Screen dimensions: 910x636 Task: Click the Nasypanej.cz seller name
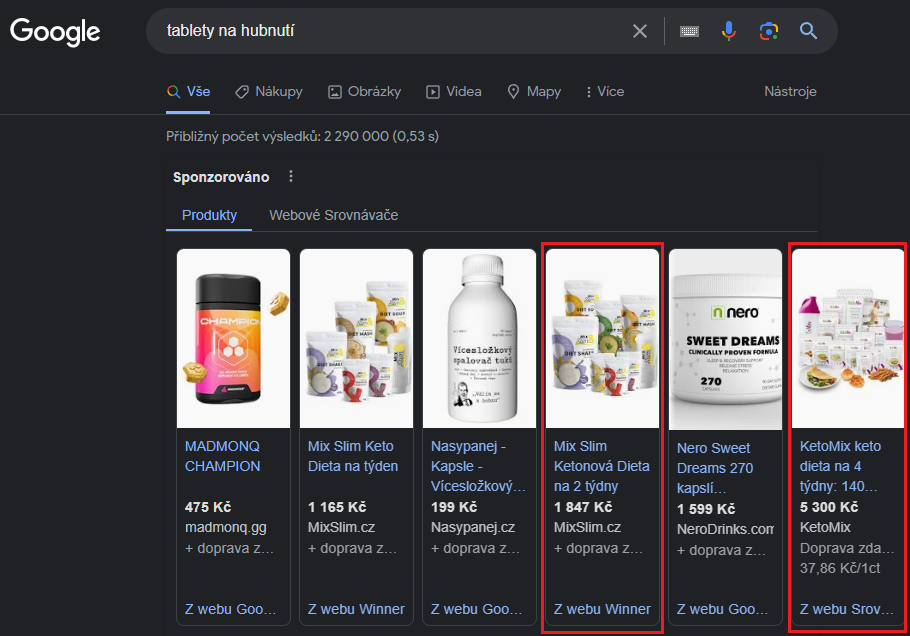point(473,527)
